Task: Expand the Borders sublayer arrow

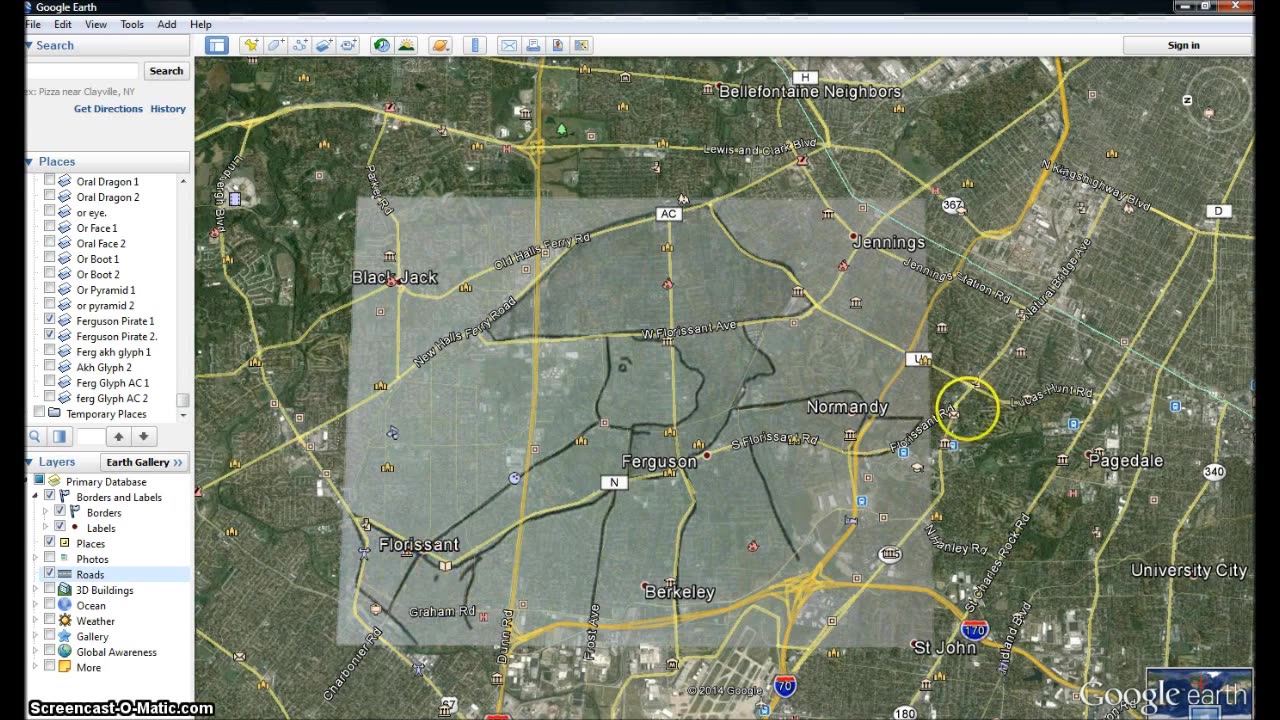Action: (45, 512)
